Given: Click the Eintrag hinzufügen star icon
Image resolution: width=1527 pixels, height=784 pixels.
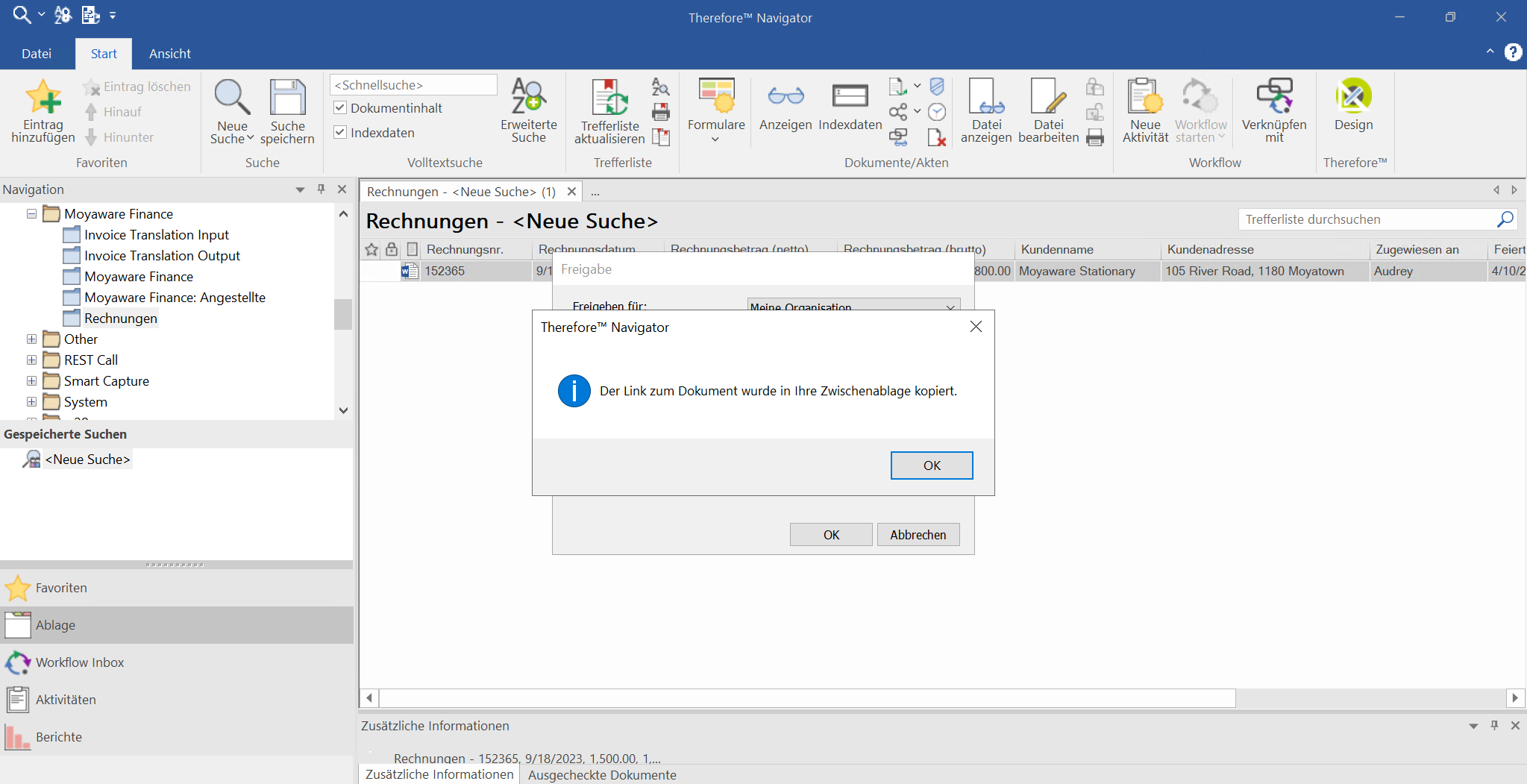Looking at the screenshot, I should coord(43,97).
